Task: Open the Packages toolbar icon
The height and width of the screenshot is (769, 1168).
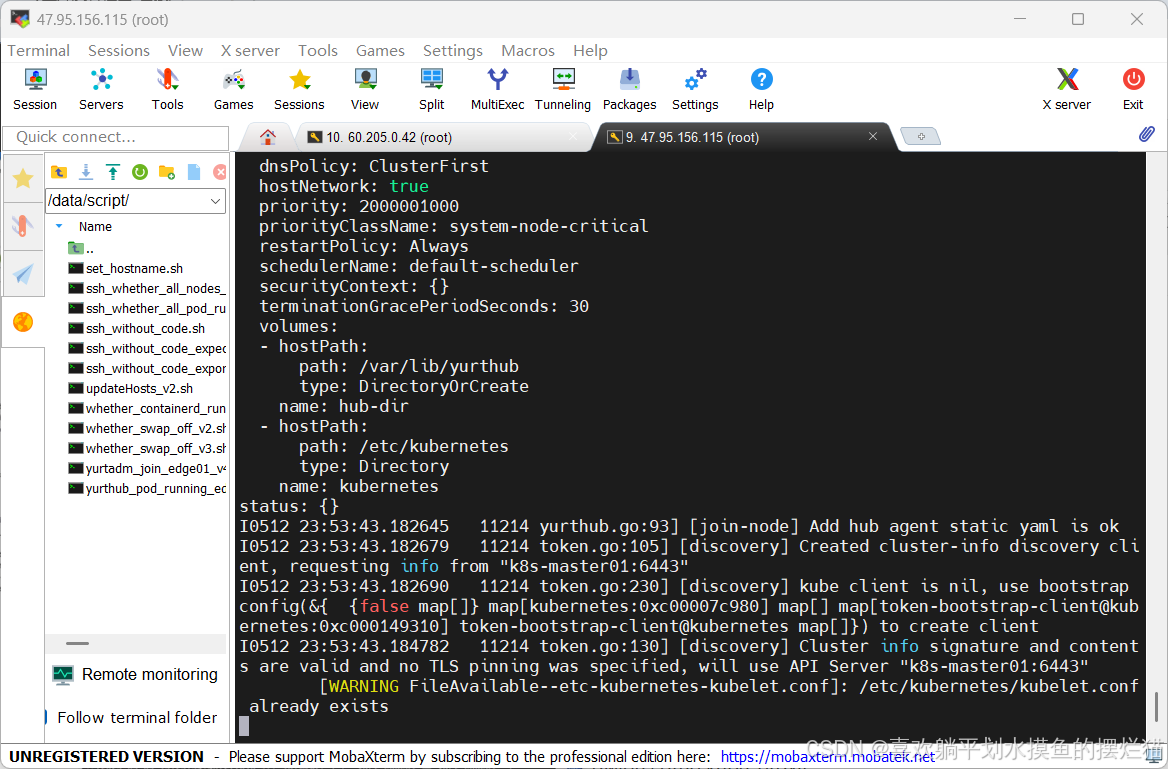Action: coord(629,89)
